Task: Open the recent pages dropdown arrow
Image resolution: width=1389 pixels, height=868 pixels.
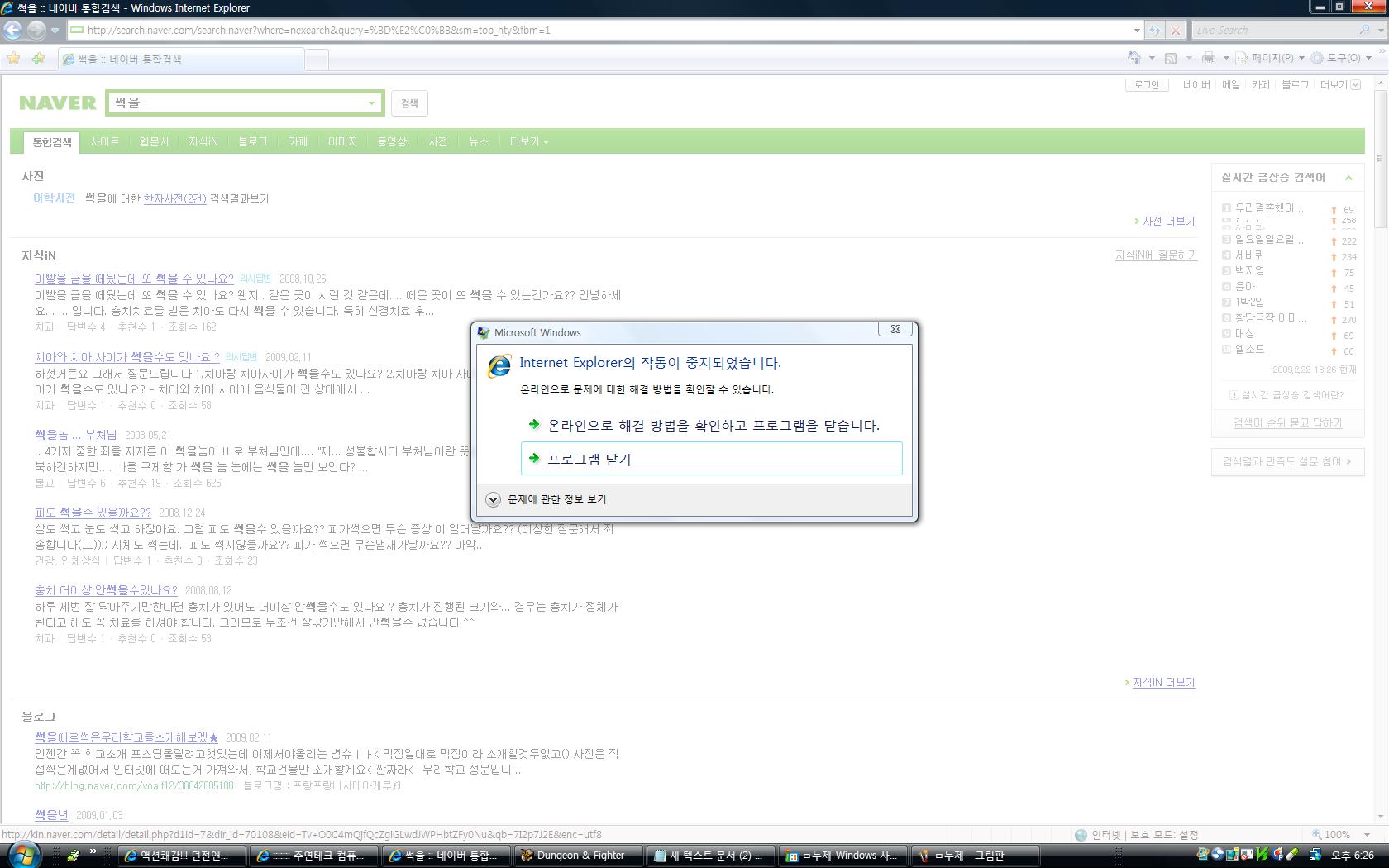Action: (x=55, y=31)
